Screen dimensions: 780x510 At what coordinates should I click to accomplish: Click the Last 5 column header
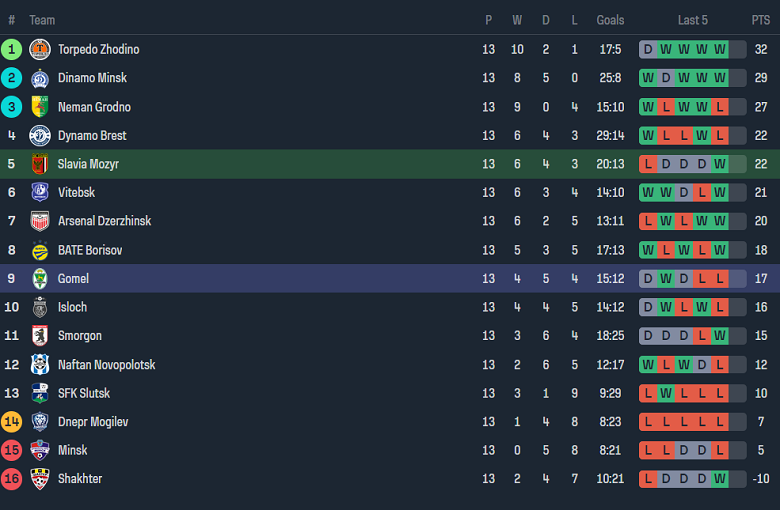point(693,20)
